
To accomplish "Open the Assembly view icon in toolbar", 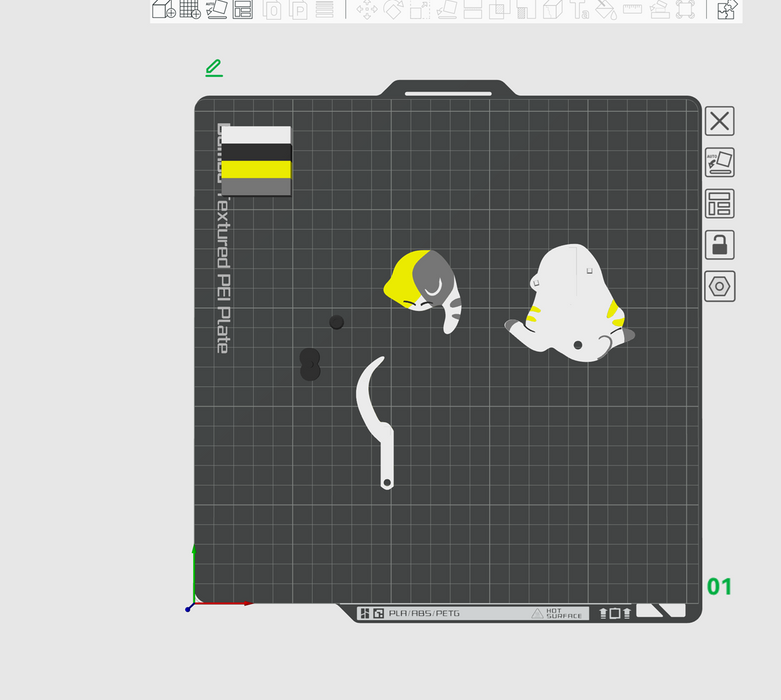I will point(727,10).
